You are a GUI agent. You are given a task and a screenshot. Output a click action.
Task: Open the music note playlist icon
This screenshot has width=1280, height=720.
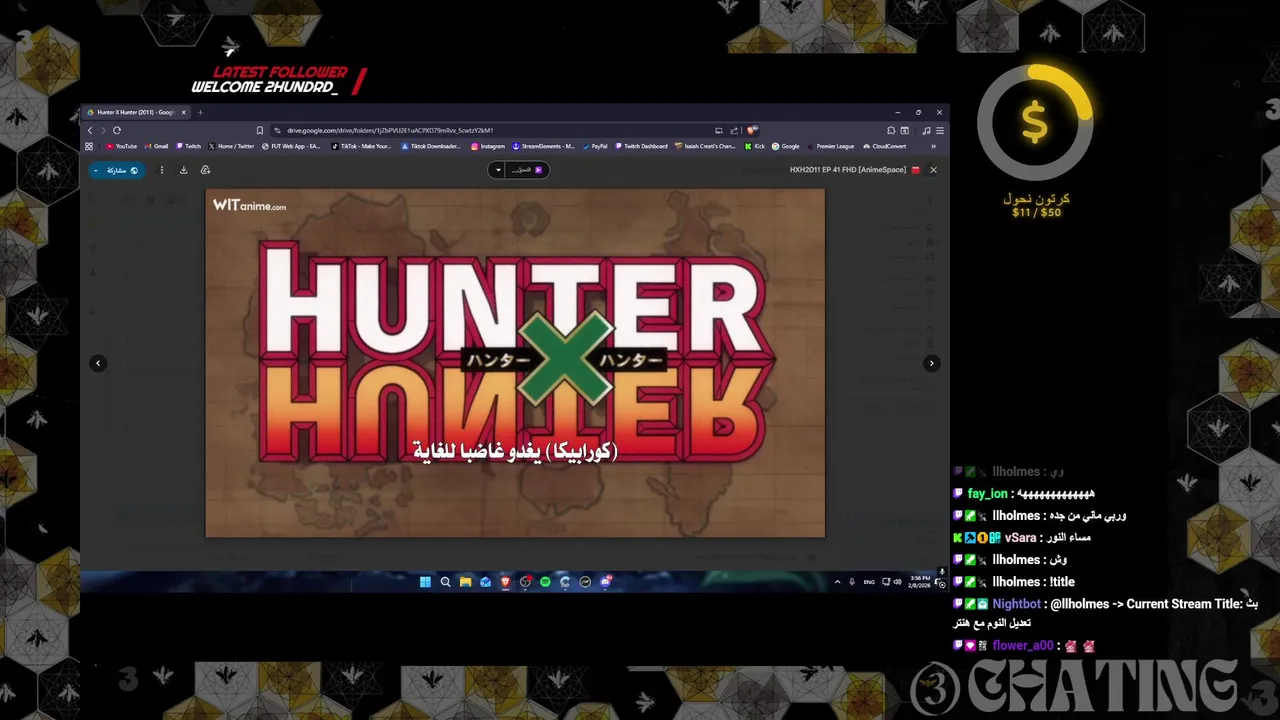point(926,130)
